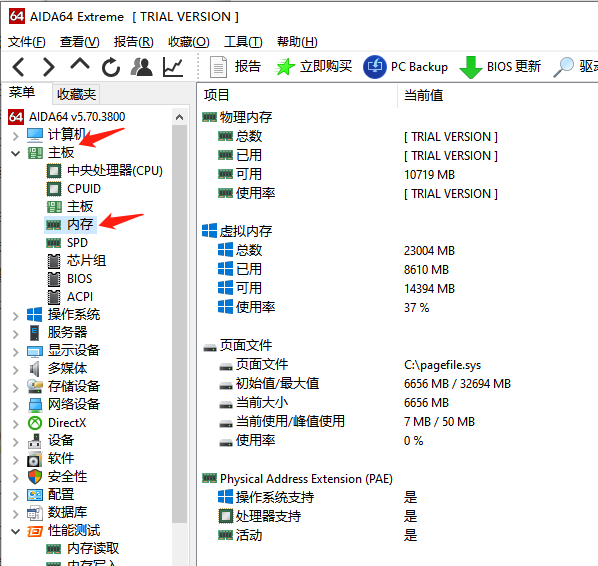This screenshot has width=598, height=566.
Task: Go back with the left arrow toolbar icon
Action: [x=19, y=67]
